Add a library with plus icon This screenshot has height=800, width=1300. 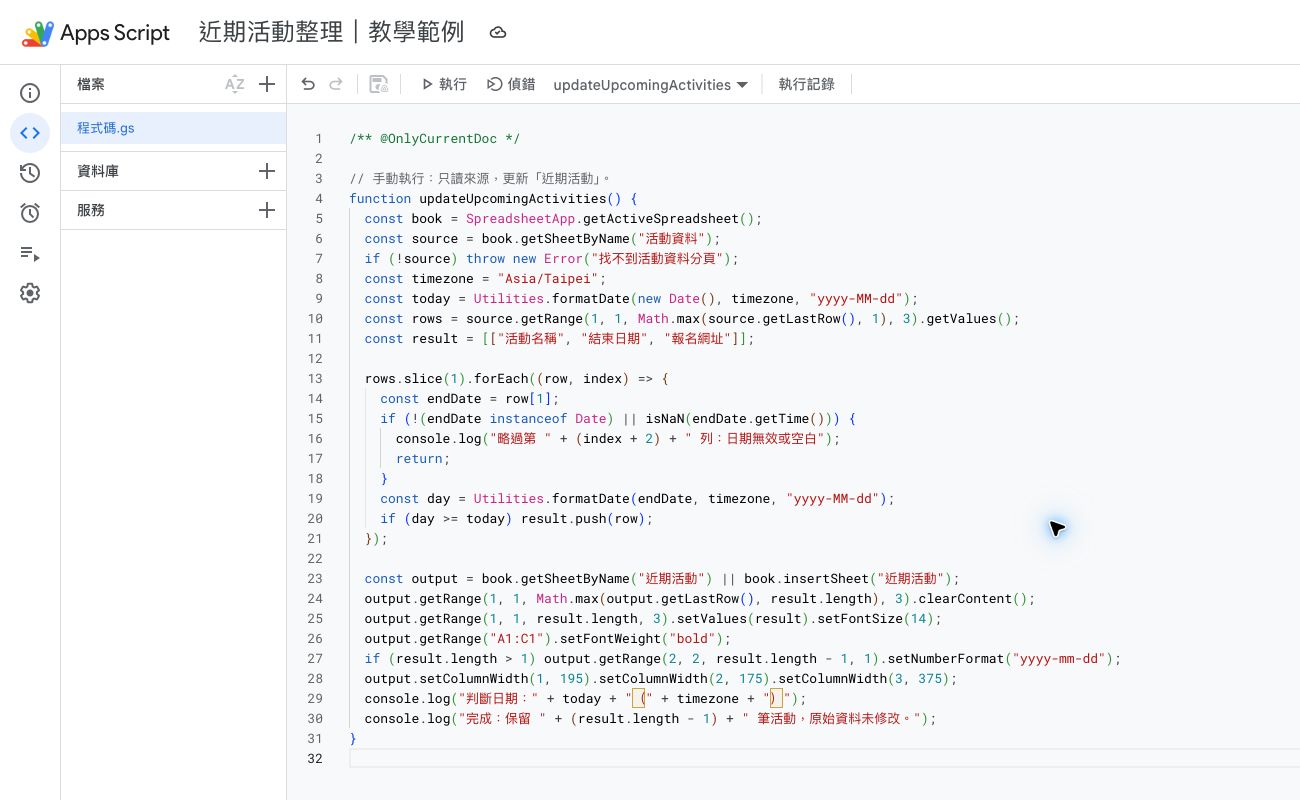click(266, 171)
